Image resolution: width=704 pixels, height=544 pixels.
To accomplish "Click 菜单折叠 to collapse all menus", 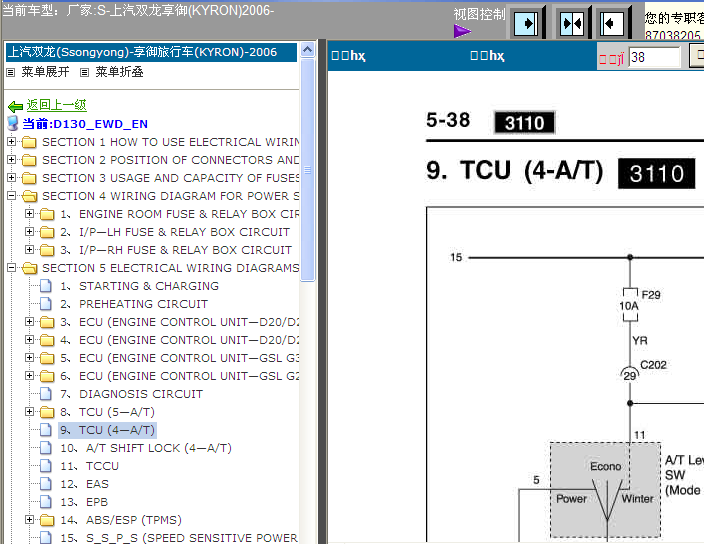I will pos(119,72).
